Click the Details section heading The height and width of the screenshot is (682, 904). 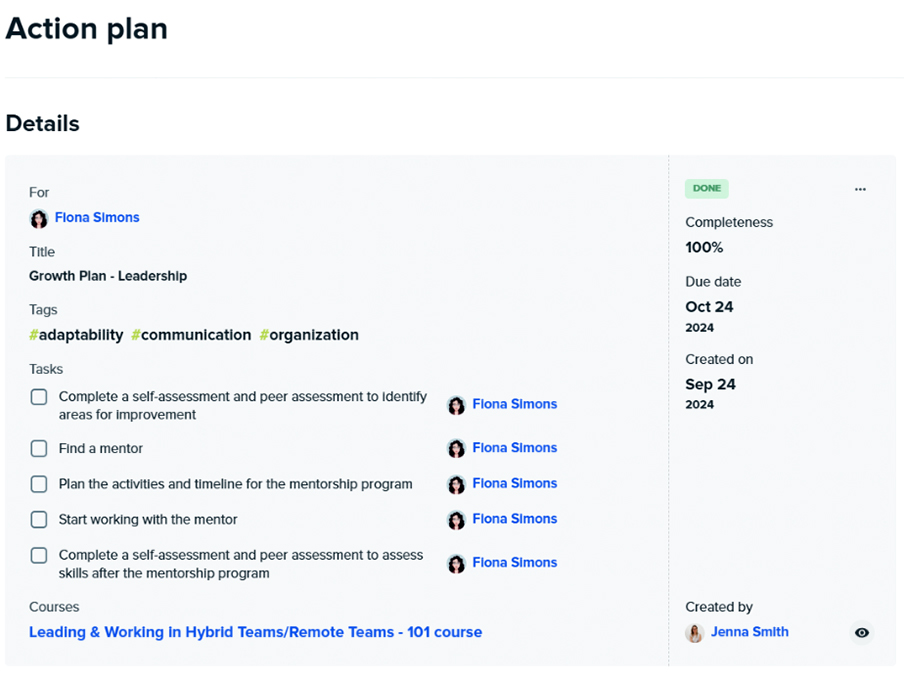point(43,123)
